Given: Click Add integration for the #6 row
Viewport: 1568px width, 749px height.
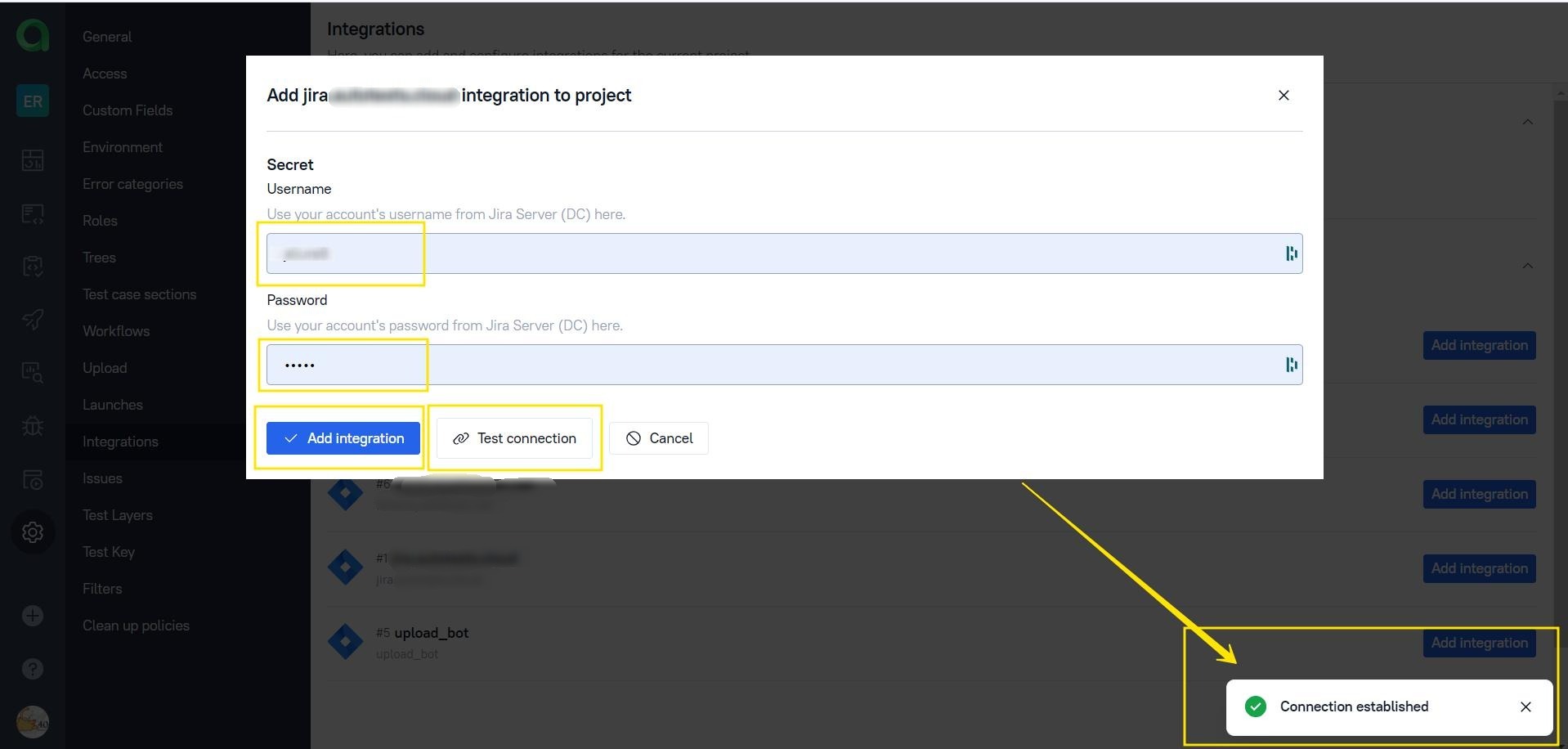Looking at the screenshot, I should tap(1479, 494).
